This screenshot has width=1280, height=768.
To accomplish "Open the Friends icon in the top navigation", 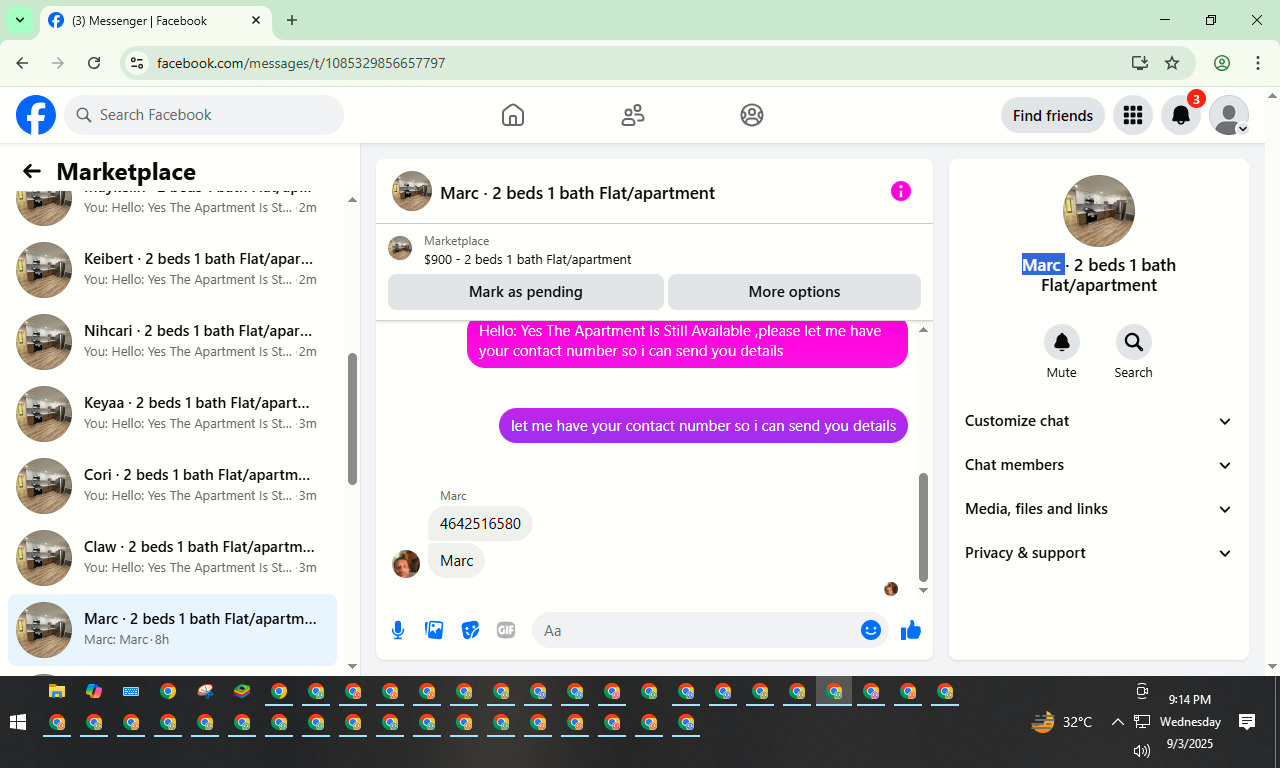I will 633,115.
